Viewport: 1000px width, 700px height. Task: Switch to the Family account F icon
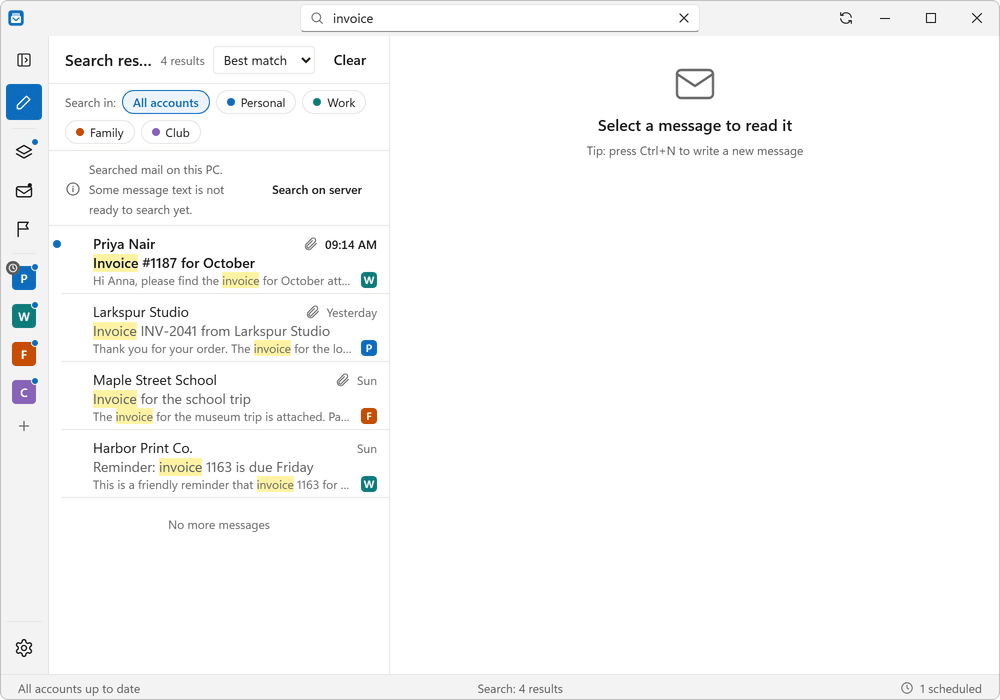pyautogui.click(x=24, y=354)
